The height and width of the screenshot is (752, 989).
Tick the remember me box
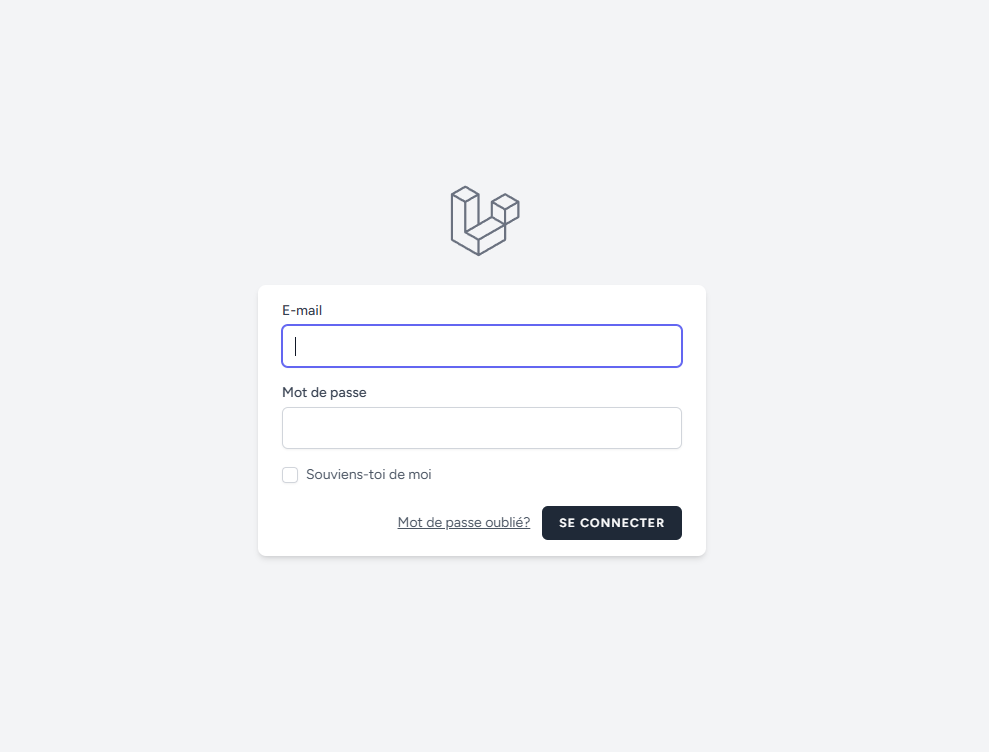coord(290,475)
